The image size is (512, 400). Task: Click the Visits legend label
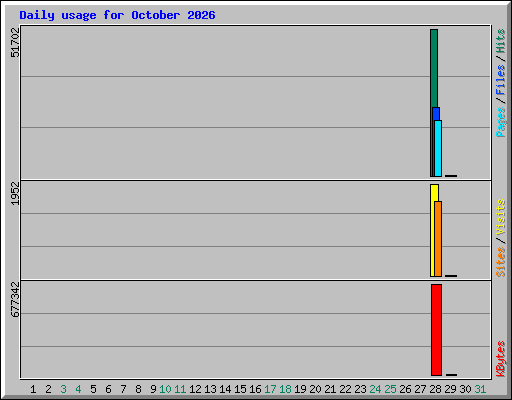tap(500, 217)
